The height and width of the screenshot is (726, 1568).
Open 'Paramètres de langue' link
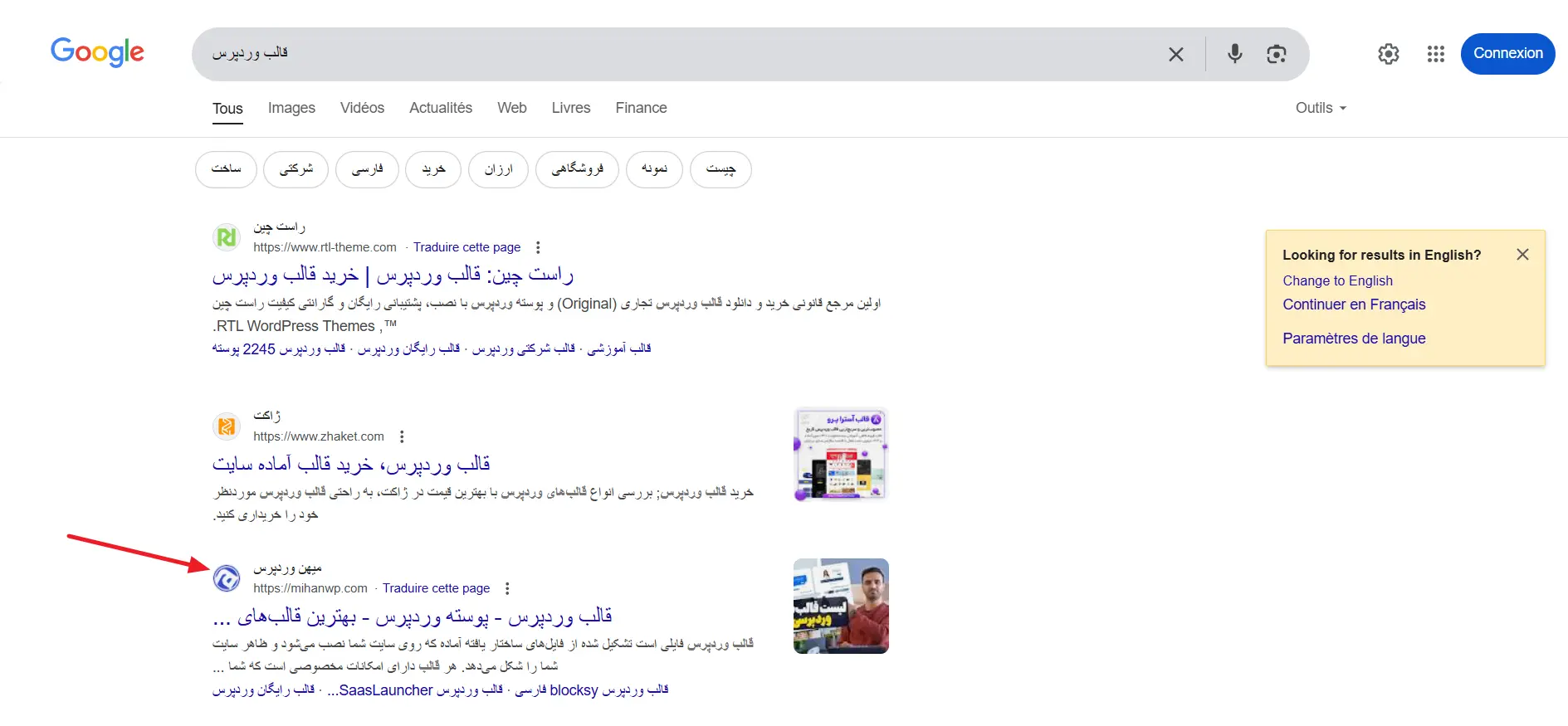point(1354,339)
